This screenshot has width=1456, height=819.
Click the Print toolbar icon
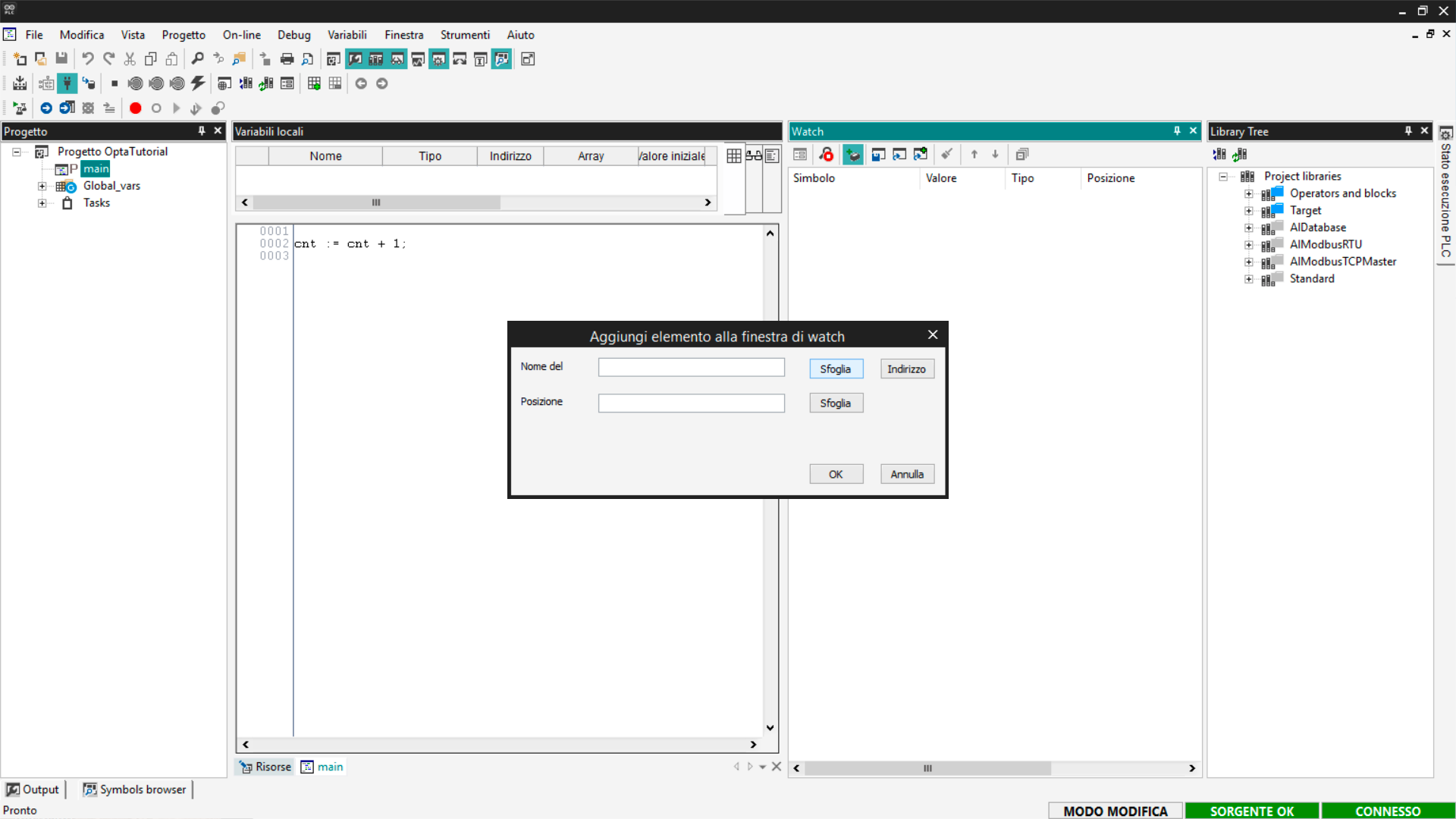(x=287, y=59)
